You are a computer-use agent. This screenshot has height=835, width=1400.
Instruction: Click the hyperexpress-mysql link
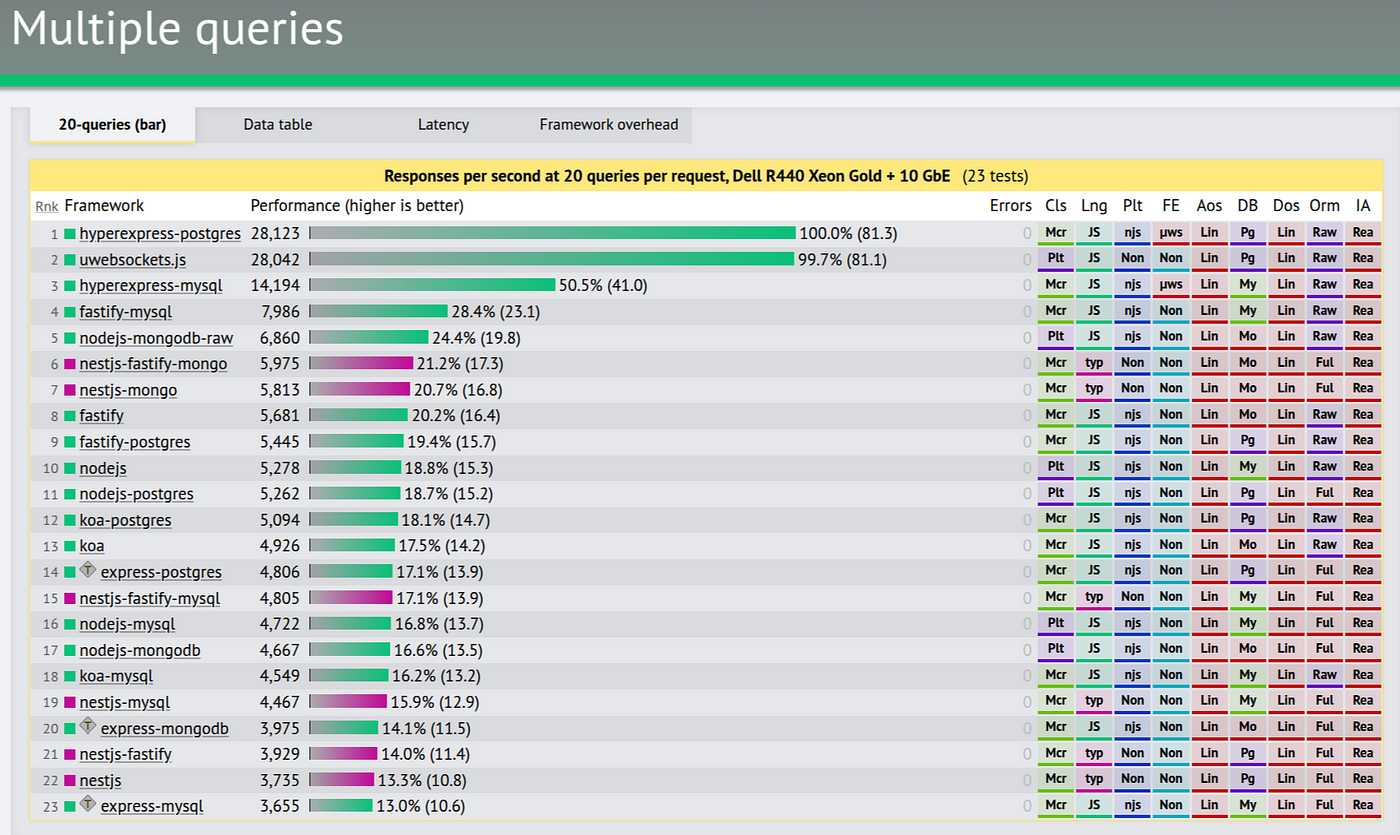pos(151,285)
